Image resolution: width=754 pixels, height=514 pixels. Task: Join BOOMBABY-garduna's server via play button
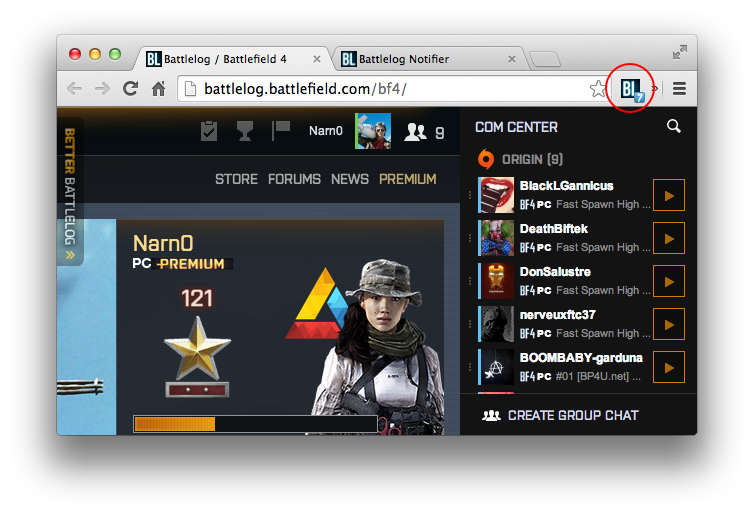point(668,367)
